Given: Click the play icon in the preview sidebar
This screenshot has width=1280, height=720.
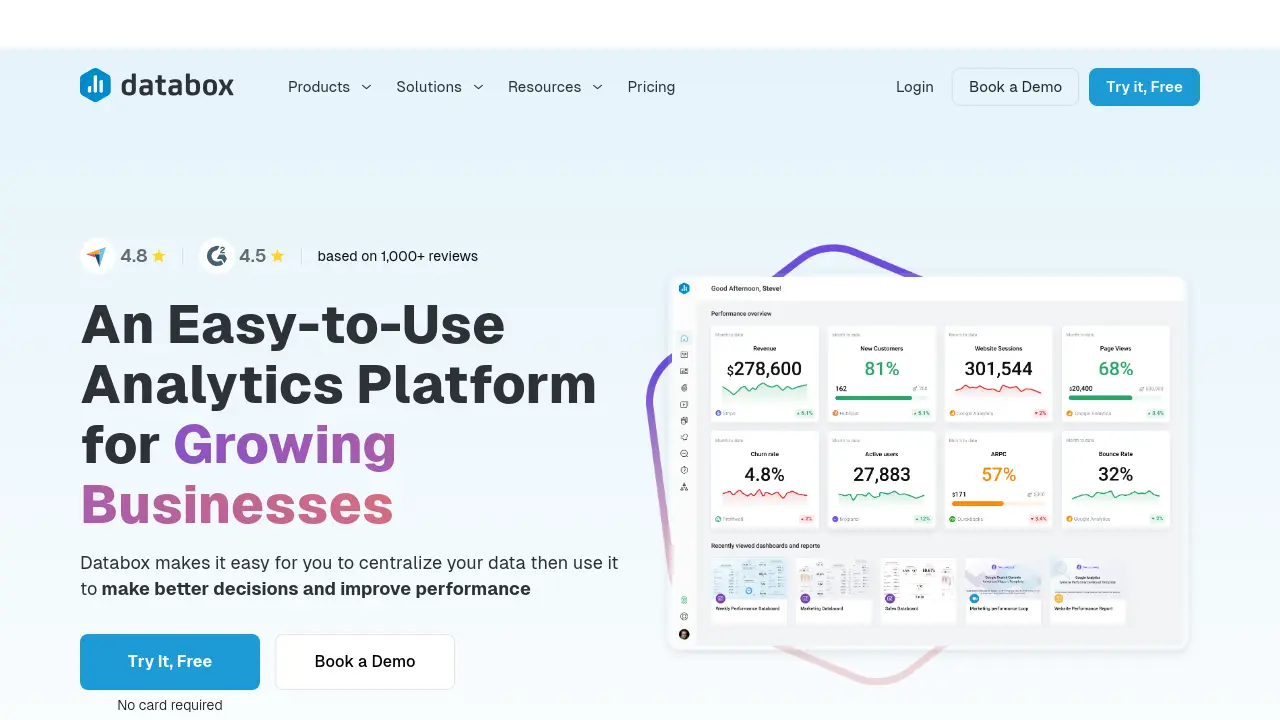Looking at the screenshot, I should coord(684,404).
